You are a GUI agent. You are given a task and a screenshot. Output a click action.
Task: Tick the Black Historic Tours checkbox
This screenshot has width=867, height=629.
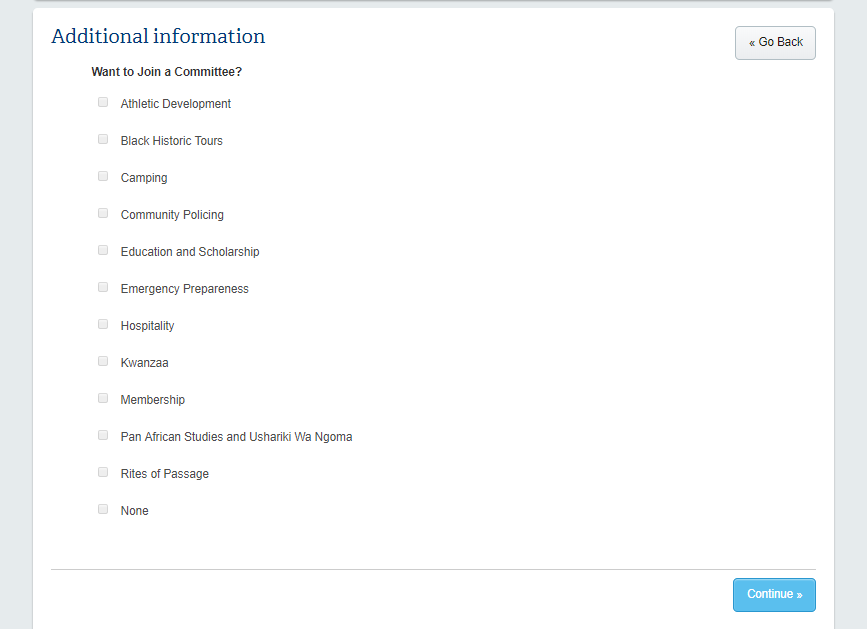coord(103,139)
